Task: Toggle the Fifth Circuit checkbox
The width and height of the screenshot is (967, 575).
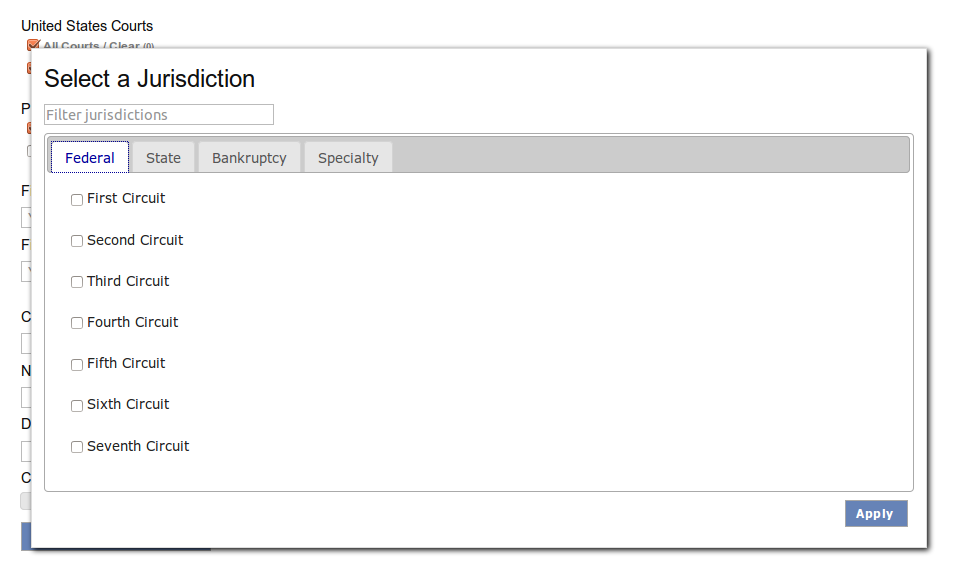Action: click(x=77, y=364)
